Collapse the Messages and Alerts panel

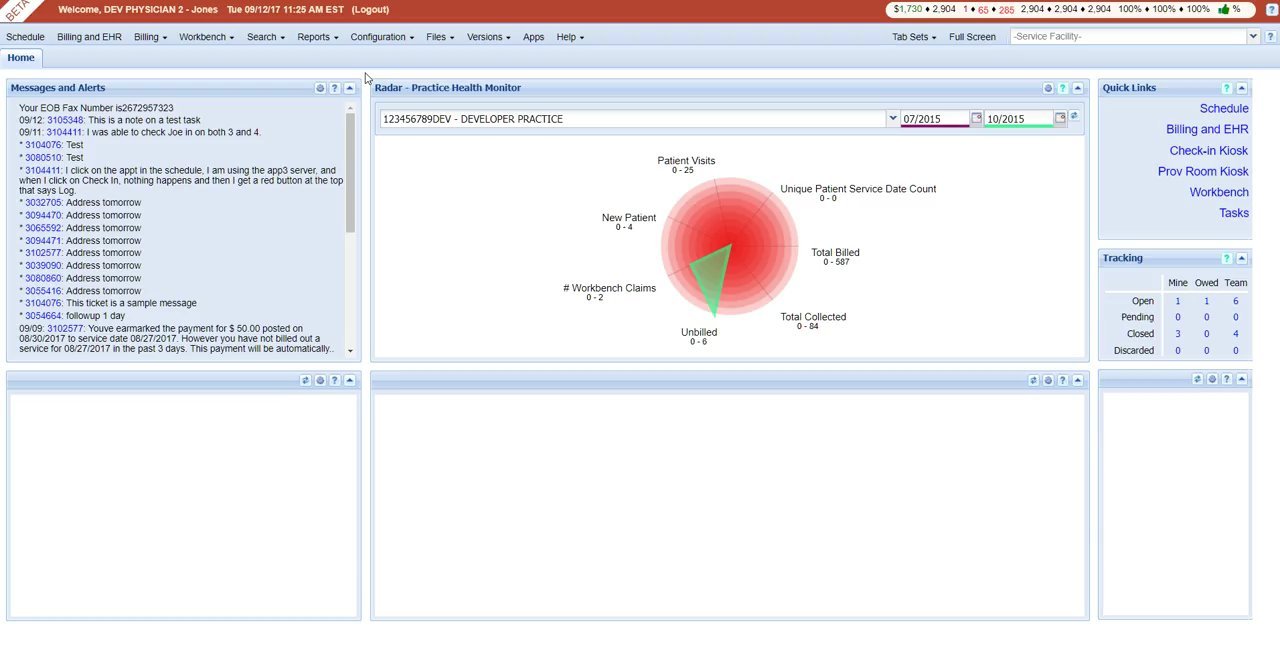pos(349,88)
